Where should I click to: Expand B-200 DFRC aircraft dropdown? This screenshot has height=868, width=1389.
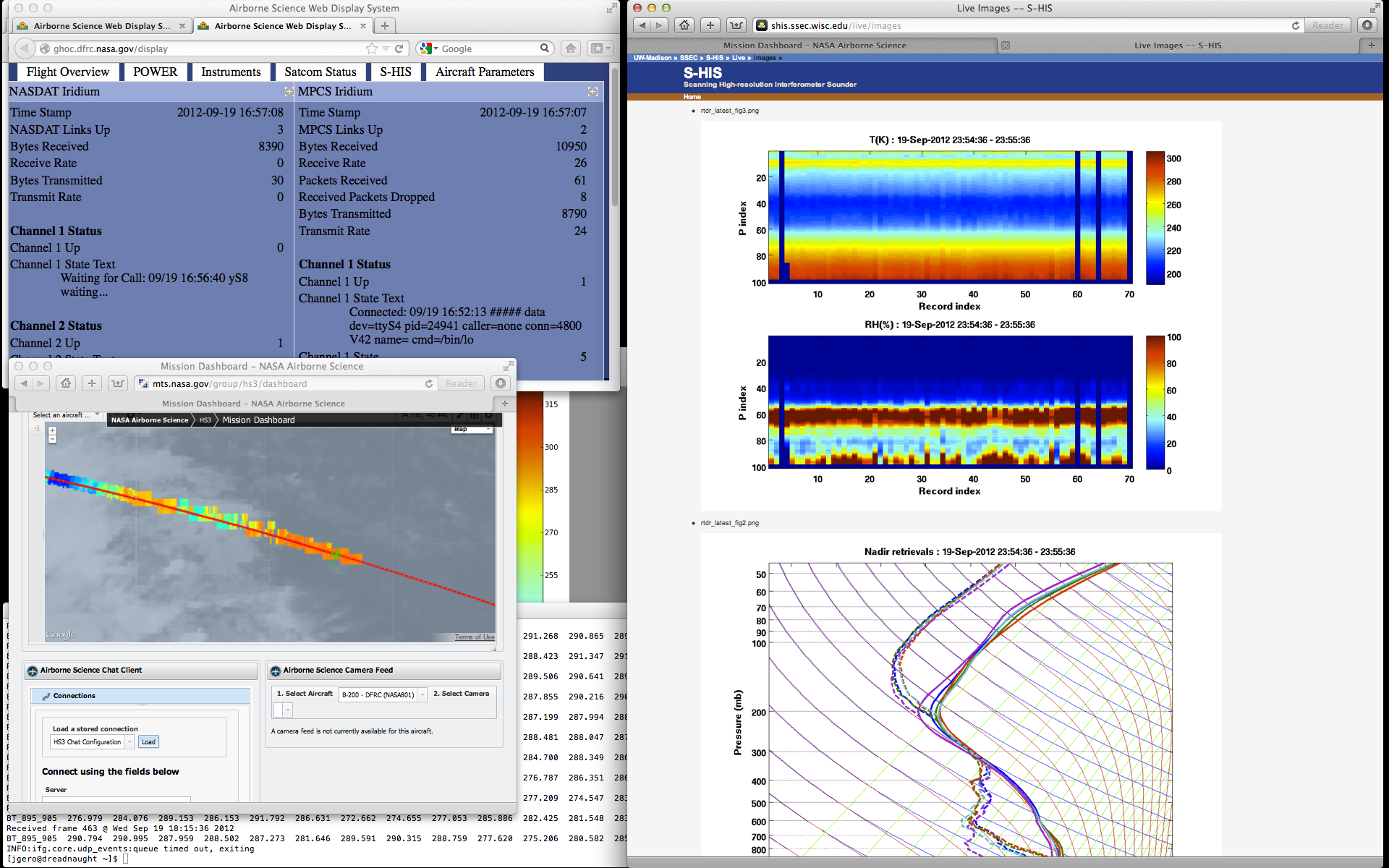(x=422, y=694)
